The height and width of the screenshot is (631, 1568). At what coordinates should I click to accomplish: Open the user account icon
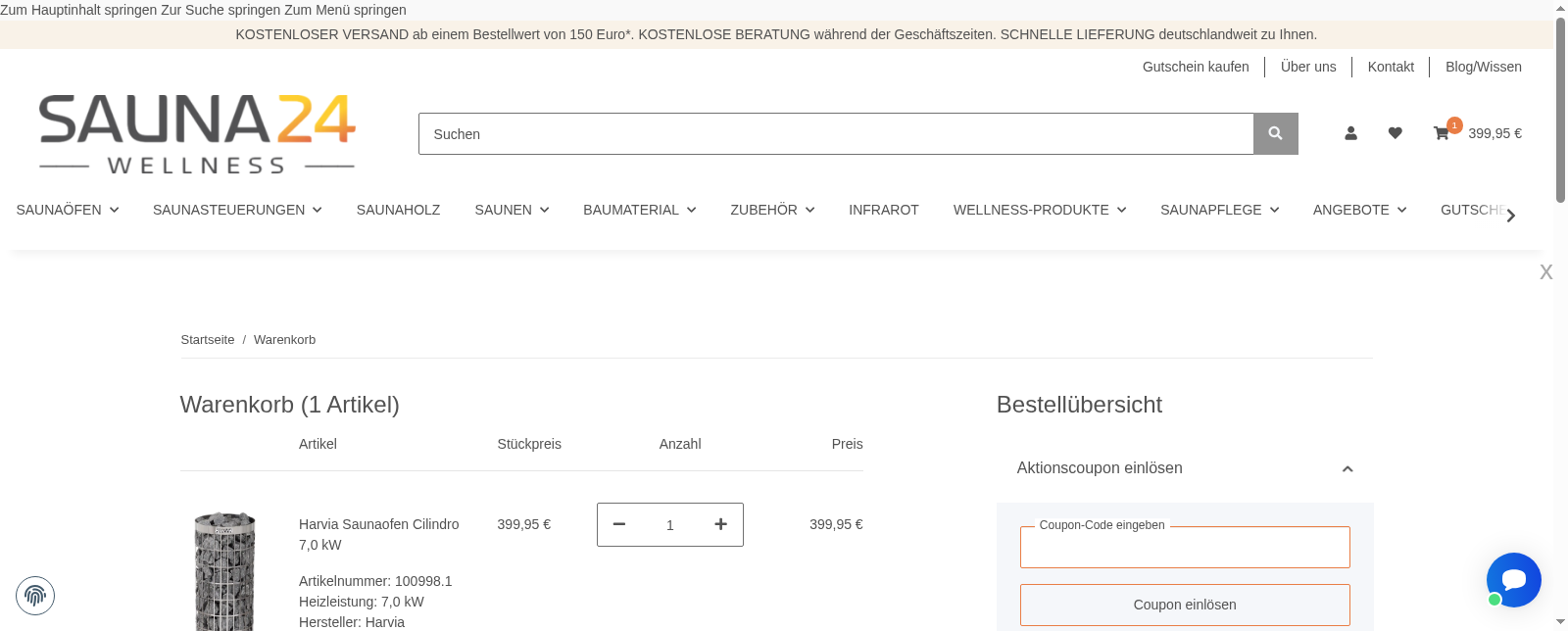point(1350,133)
